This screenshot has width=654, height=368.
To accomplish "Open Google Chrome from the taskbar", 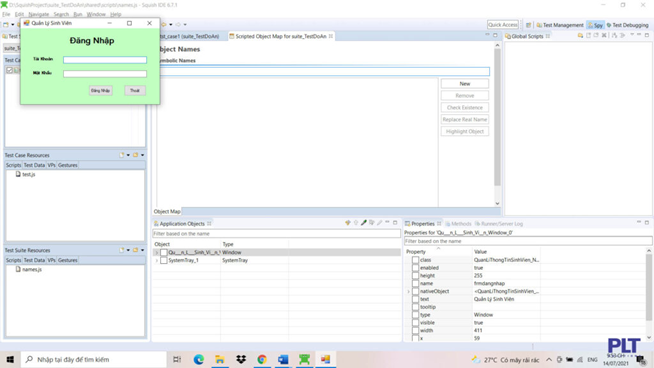I will click(262, 359).
